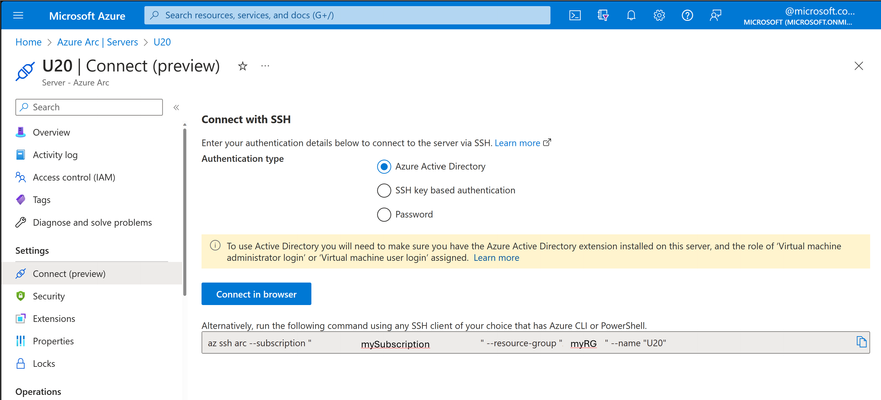
Task: Open the notifications bell
Action: (x=631, y=15)
